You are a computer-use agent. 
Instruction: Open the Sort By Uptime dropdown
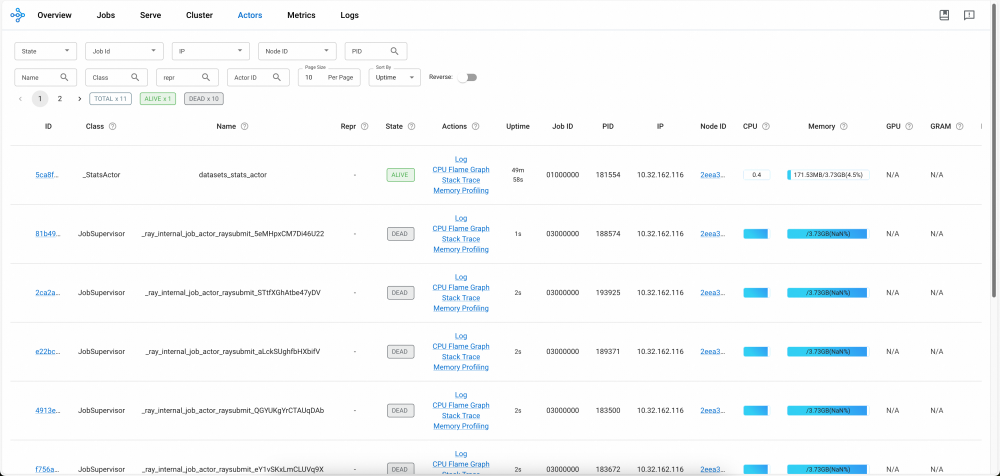pyautogui.click(x=395, y=77)
